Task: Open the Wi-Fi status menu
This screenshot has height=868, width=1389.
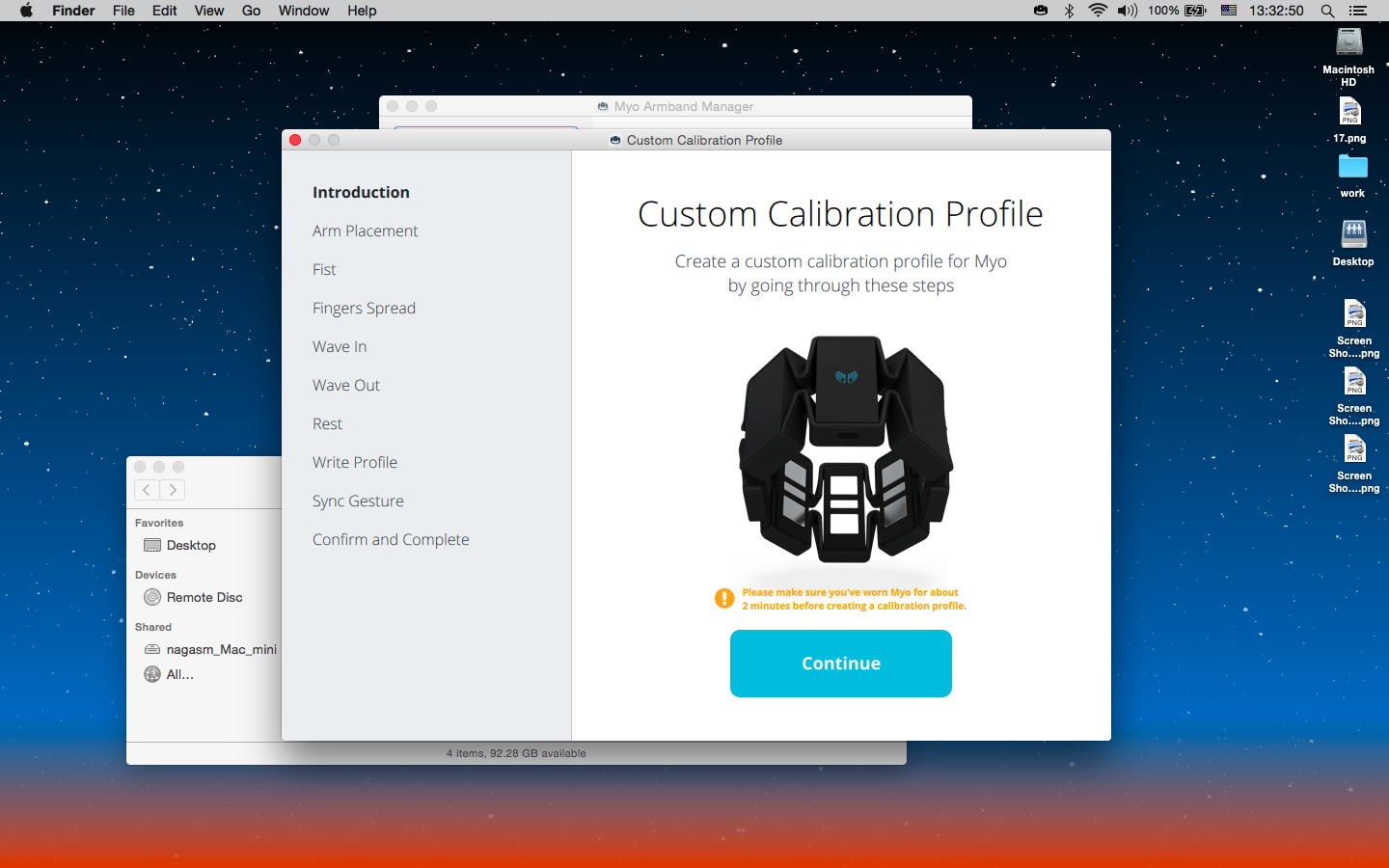Action: [1098, 11]
